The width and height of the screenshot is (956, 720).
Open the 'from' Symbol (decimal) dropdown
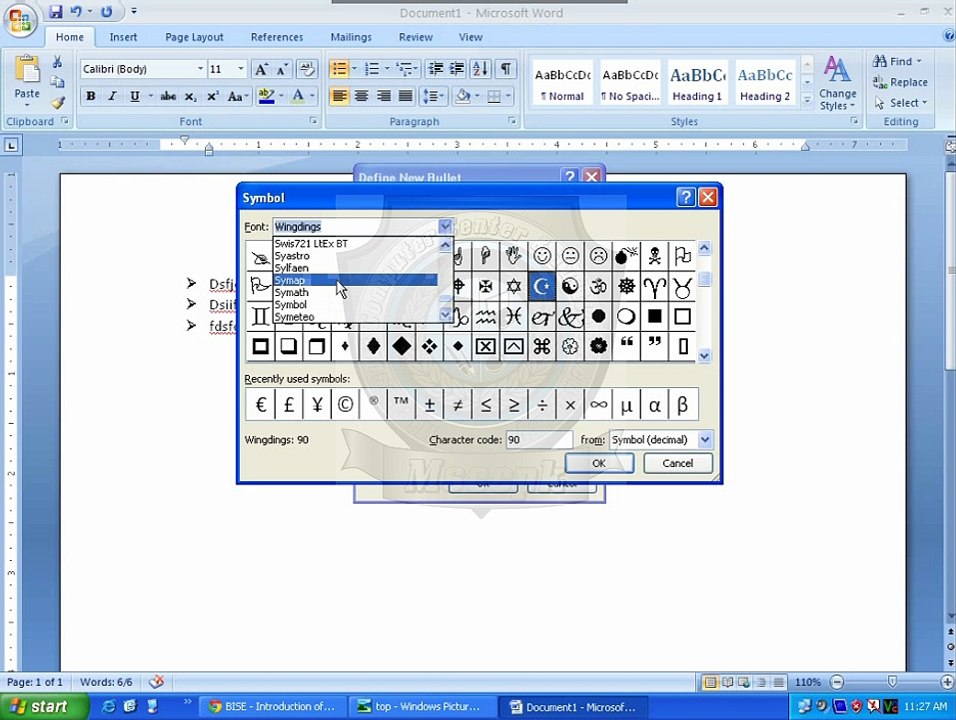click(705, 440)
